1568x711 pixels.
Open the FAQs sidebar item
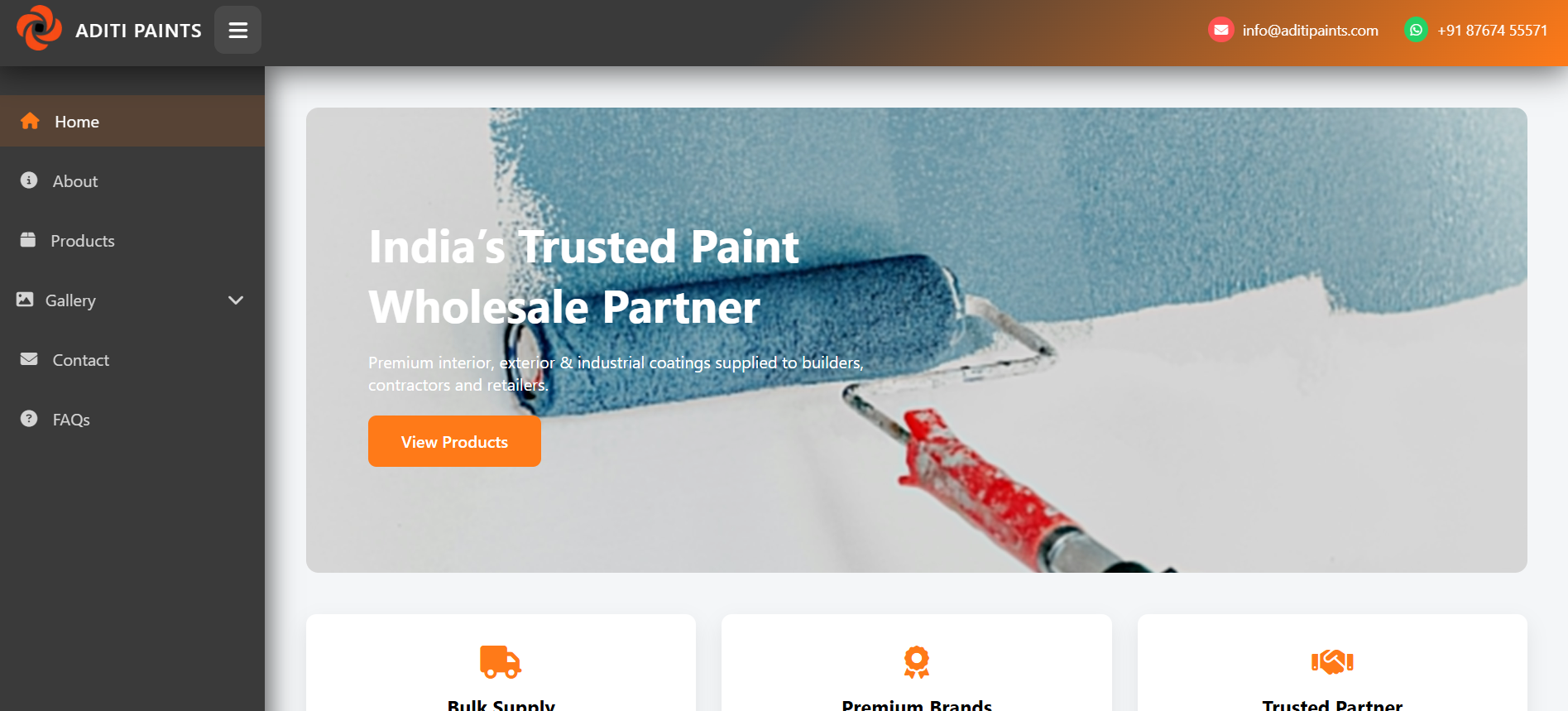point(132,420)
